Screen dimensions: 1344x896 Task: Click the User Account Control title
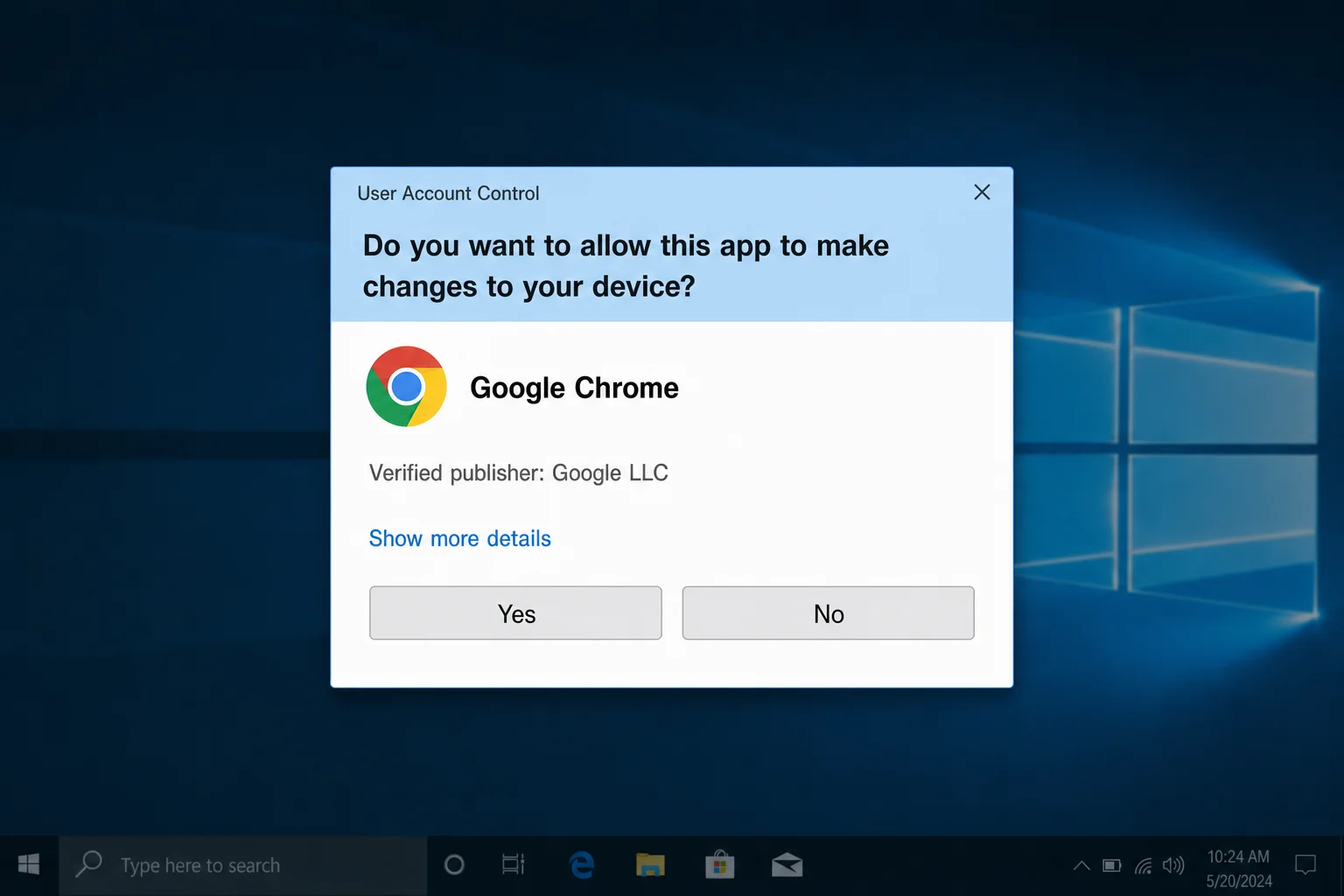[448, 193]
